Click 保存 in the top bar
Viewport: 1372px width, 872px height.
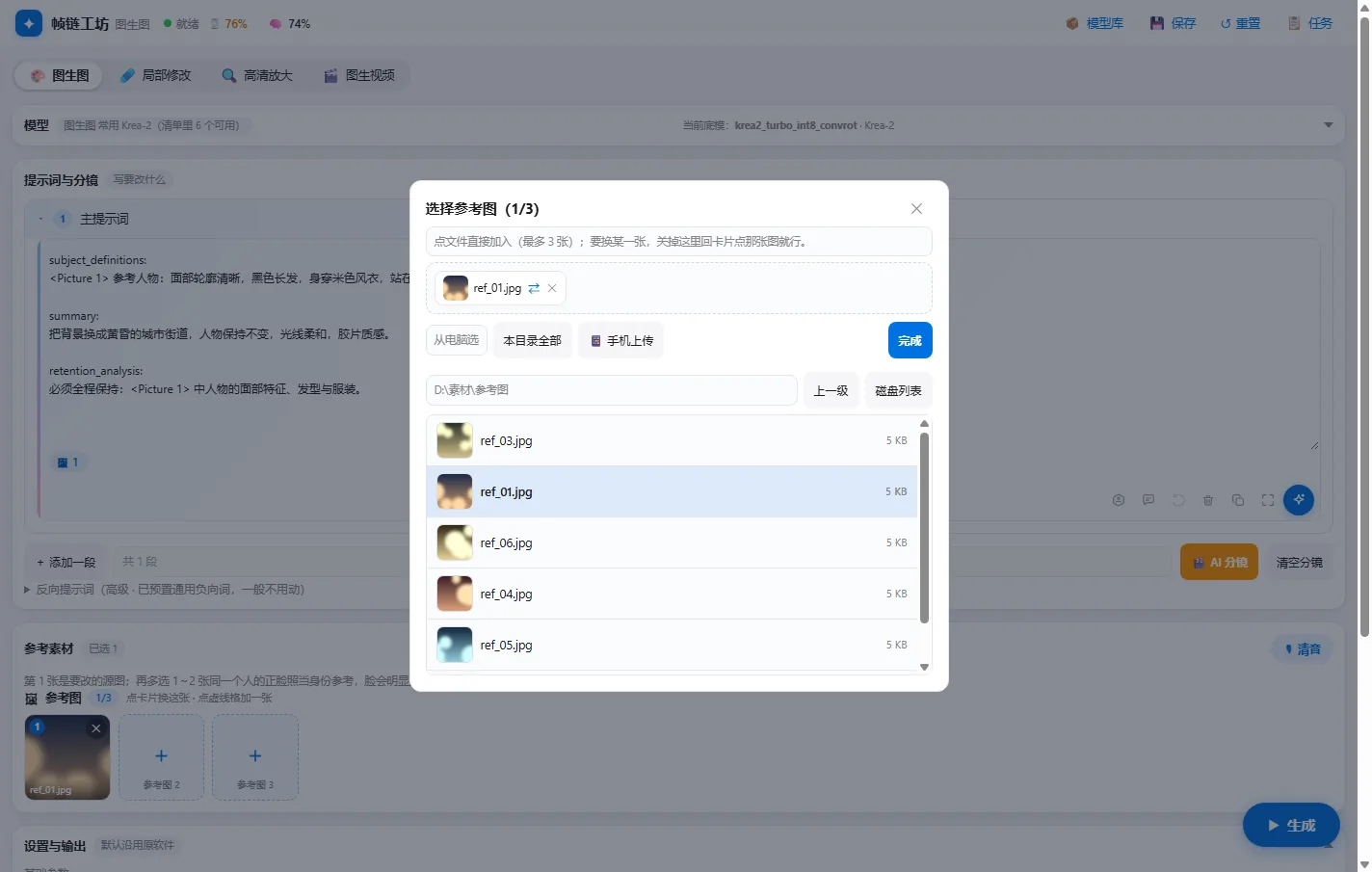pyautogui.click(x=1173, y=23)
